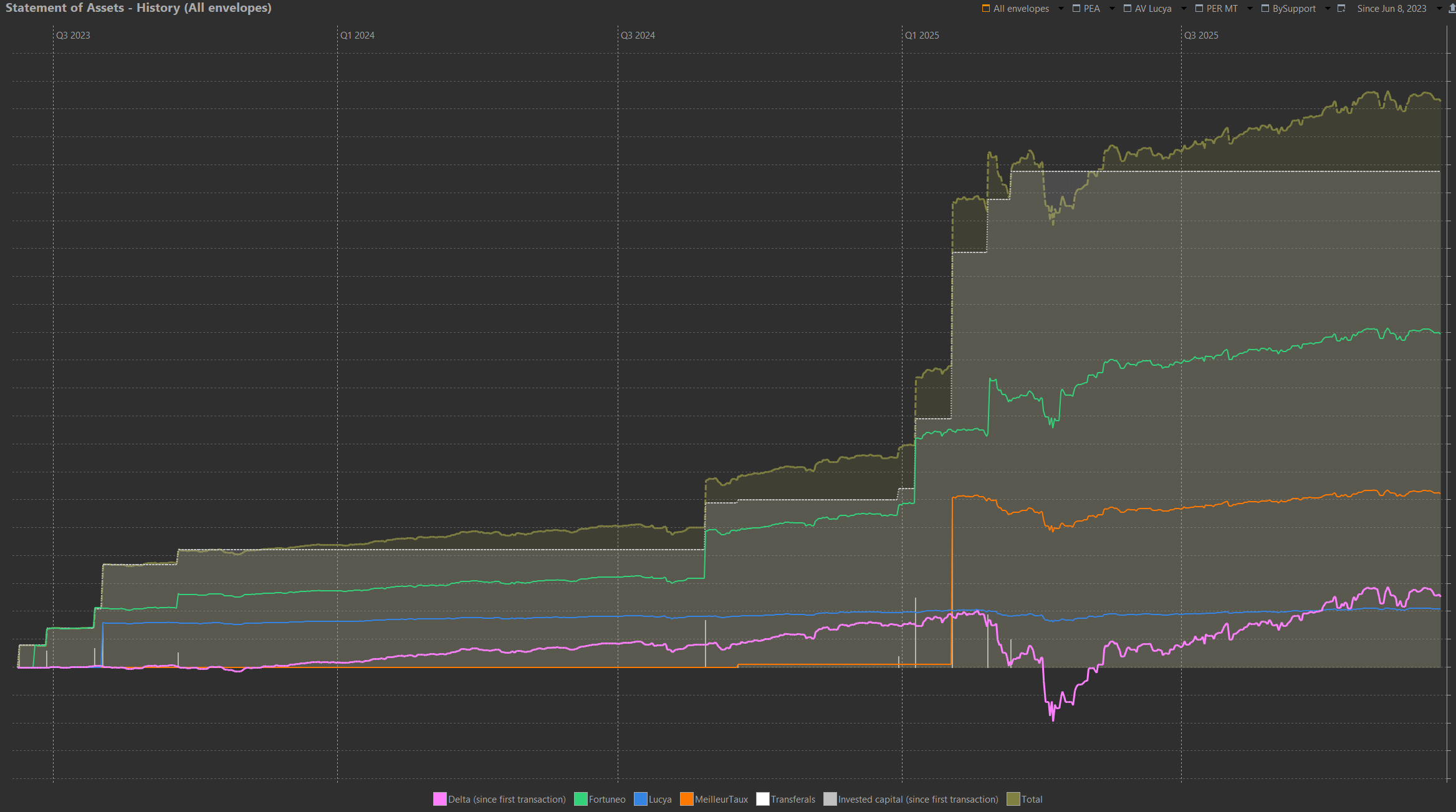
Task: Toggle the Fortuneo series green swatch
Action: click(580, 799)
